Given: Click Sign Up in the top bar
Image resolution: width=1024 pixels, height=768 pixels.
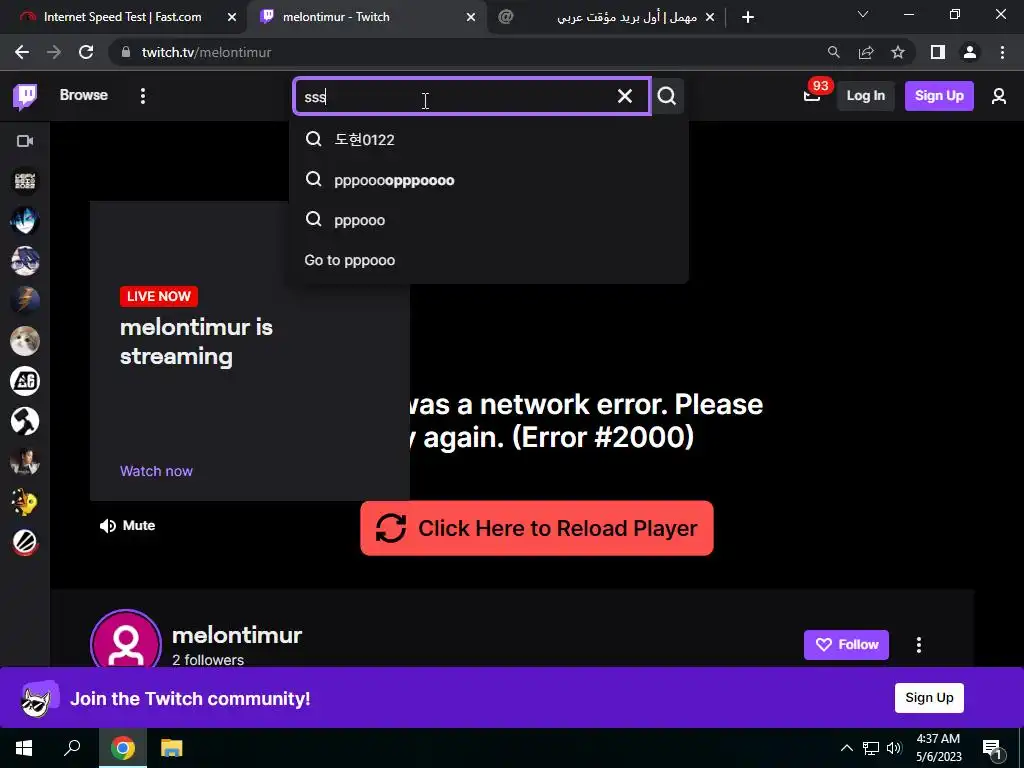Looking at the screenshot, I should pos(939,95).
